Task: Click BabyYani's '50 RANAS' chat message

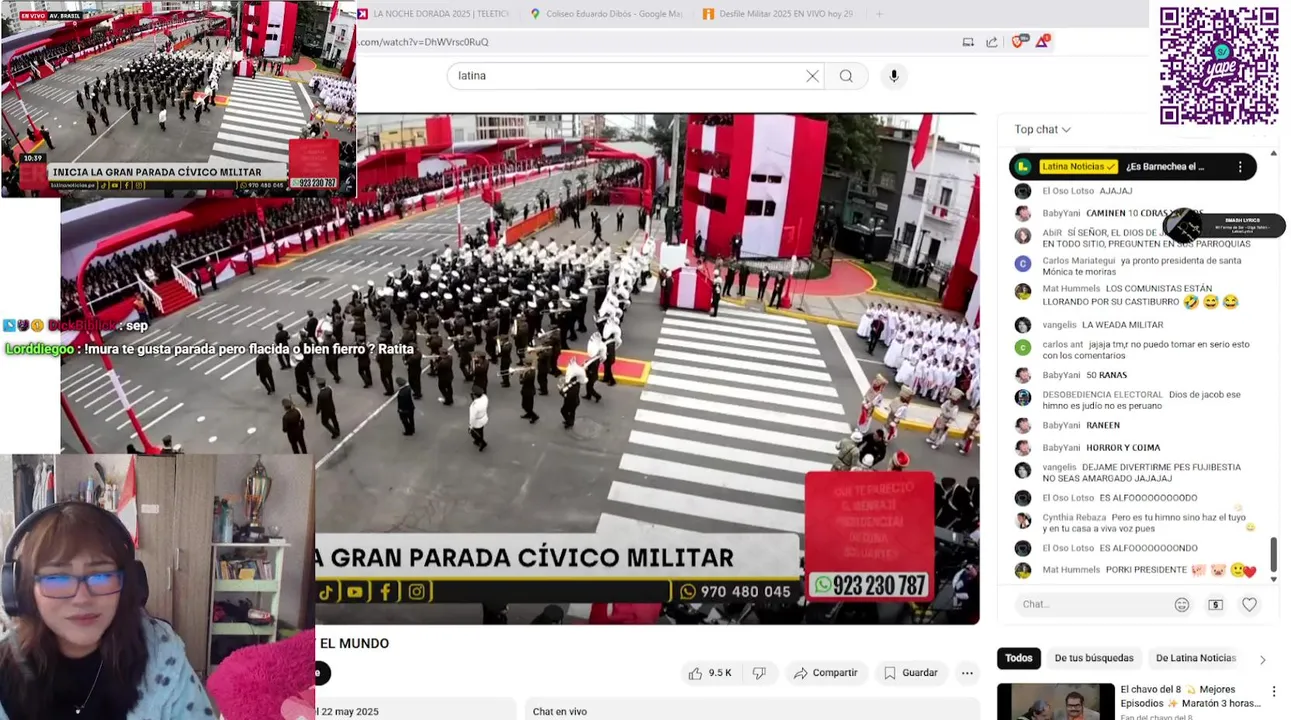Action: click(1084, 375)
